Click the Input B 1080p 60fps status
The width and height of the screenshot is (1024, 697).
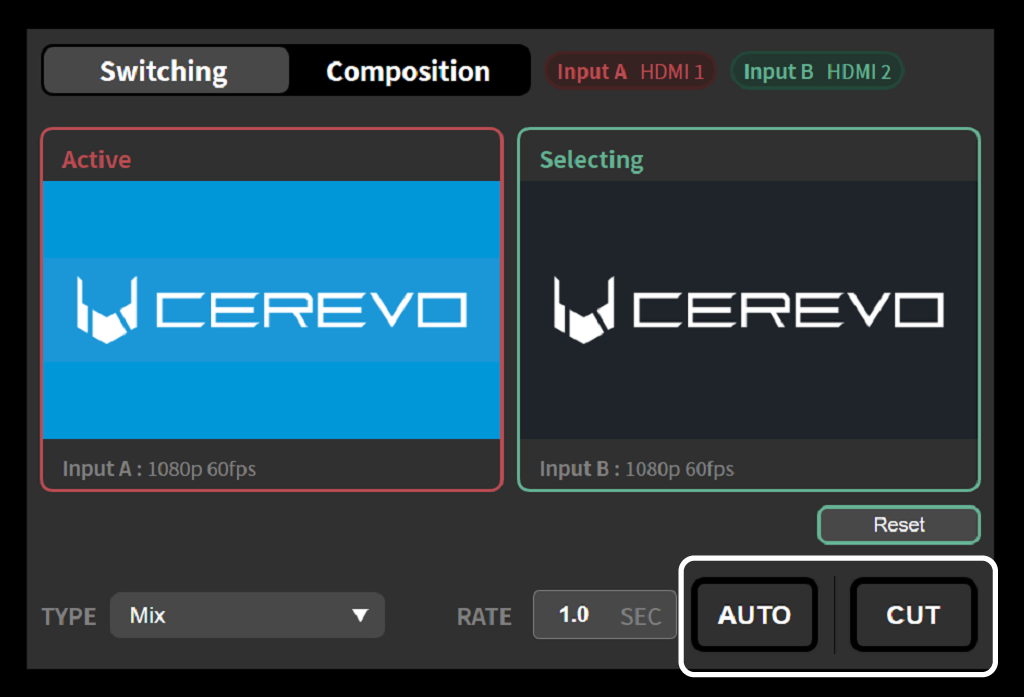coord(637,469)
